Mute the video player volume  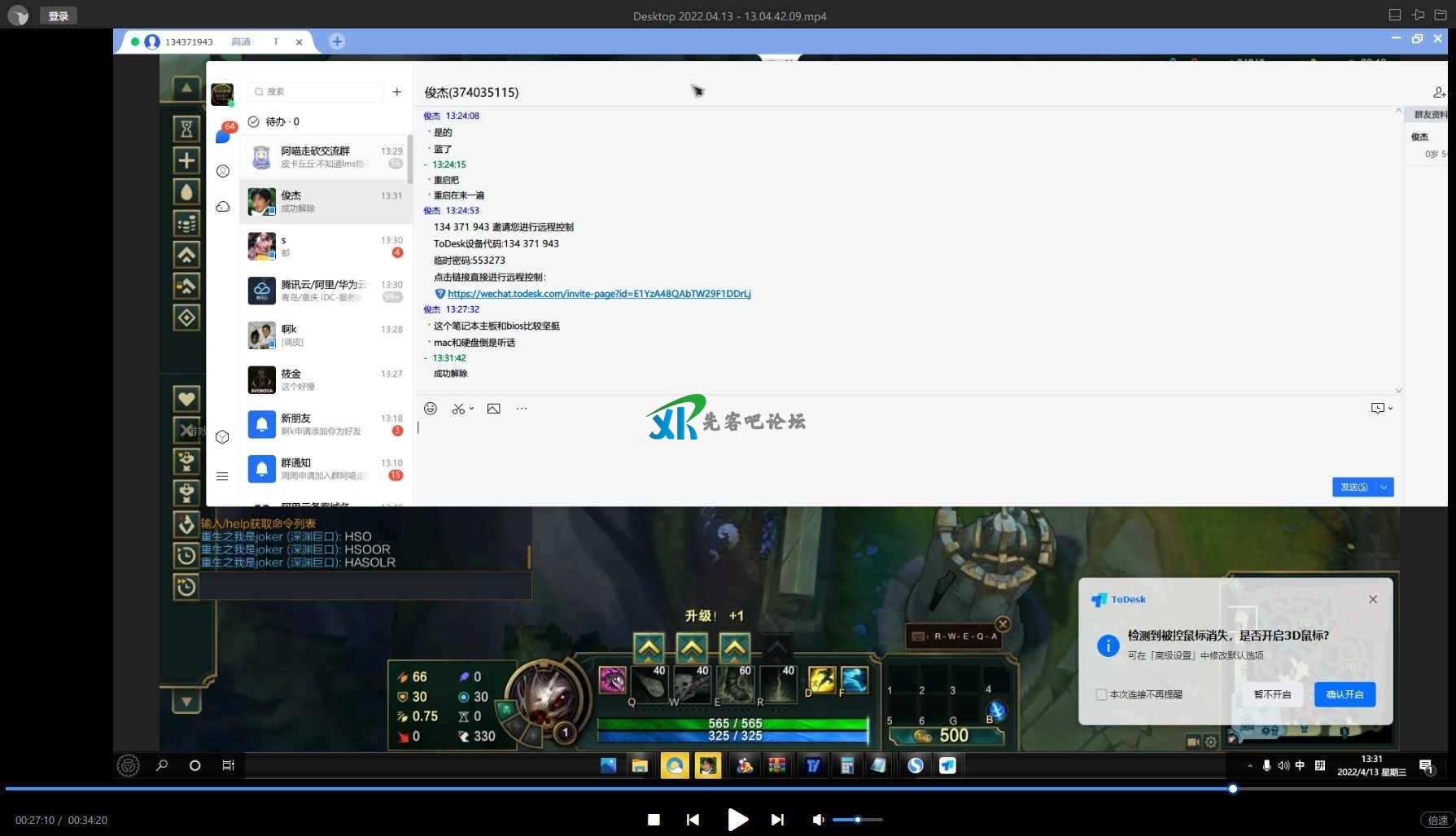tap(818, 820)
